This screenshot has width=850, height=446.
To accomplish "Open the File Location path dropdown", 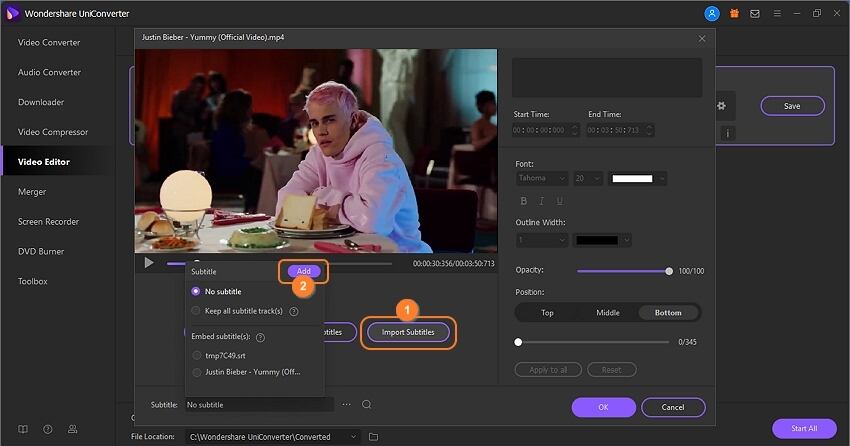I will [272, 437].
